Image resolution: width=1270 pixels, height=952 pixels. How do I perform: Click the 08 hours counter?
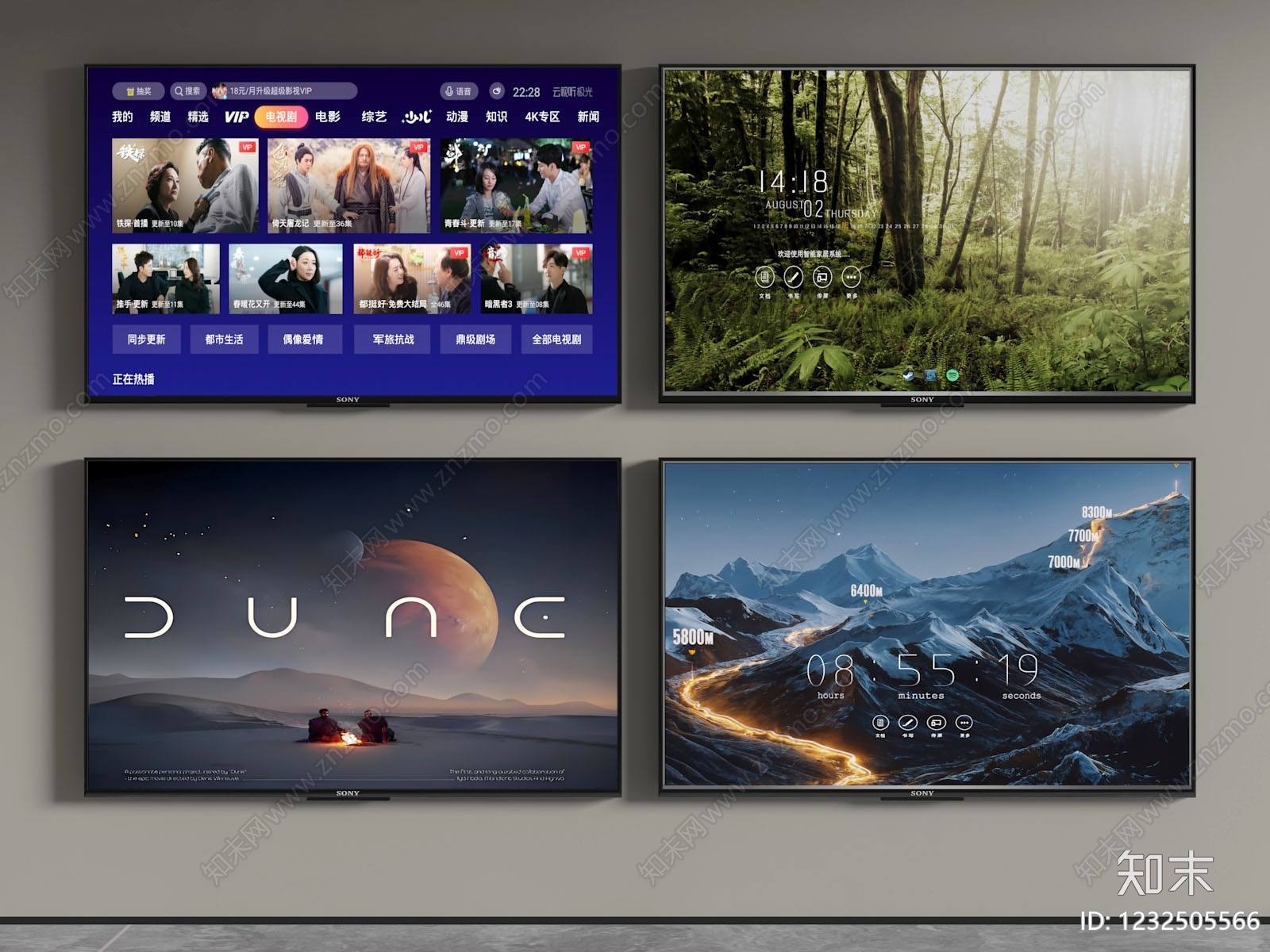[x=830, y=670]
